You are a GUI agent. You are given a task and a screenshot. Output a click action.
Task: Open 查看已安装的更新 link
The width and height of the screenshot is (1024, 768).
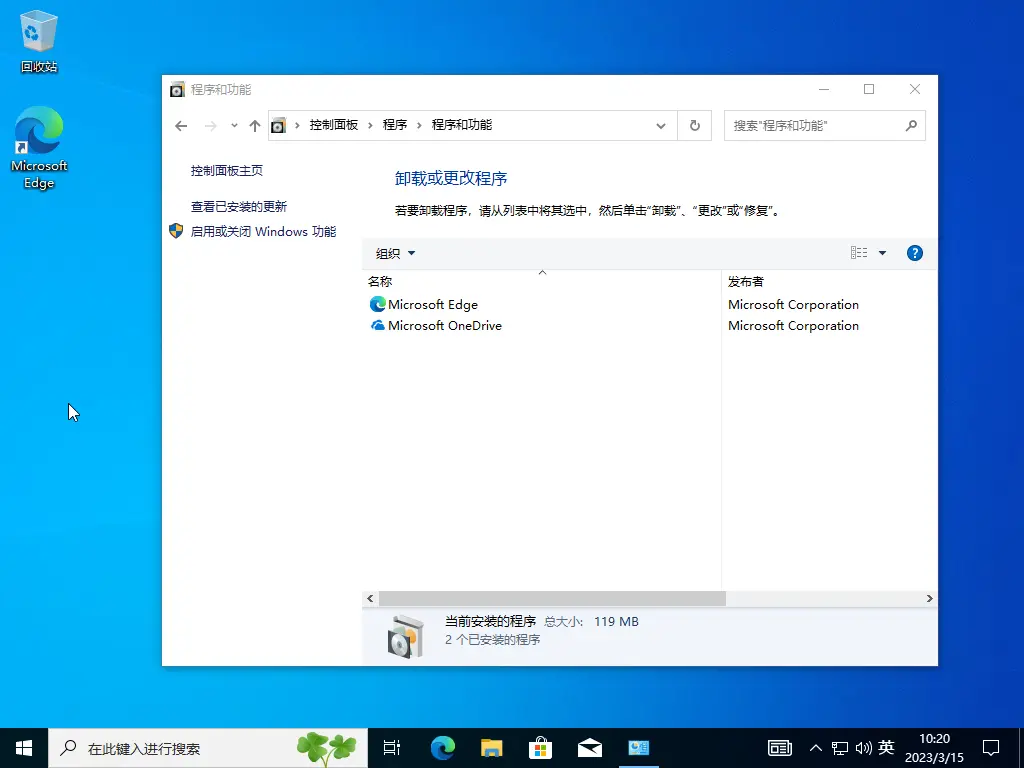(x=238, y=206)
